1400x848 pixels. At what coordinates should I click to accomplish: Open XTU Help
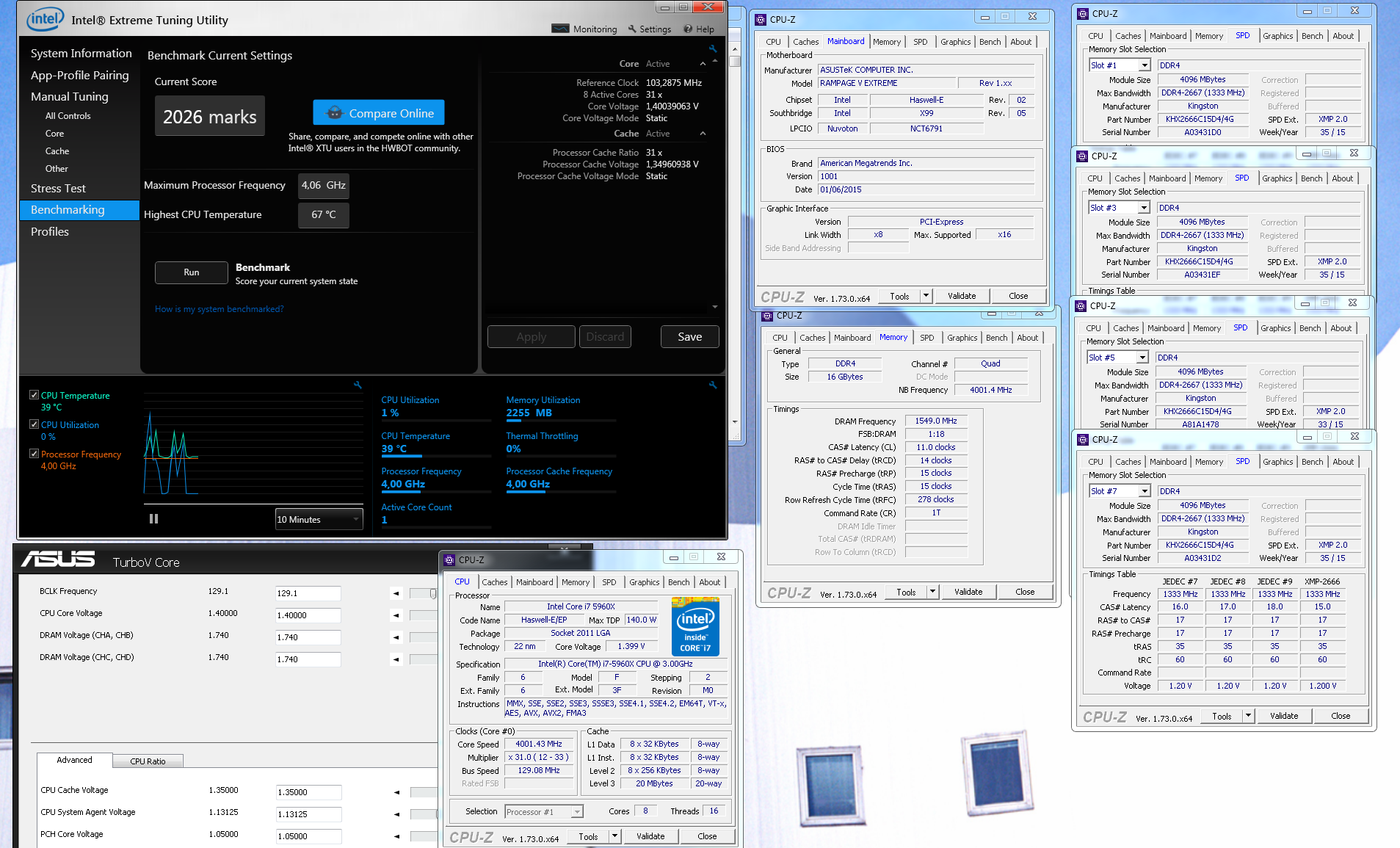click(699, 29)
